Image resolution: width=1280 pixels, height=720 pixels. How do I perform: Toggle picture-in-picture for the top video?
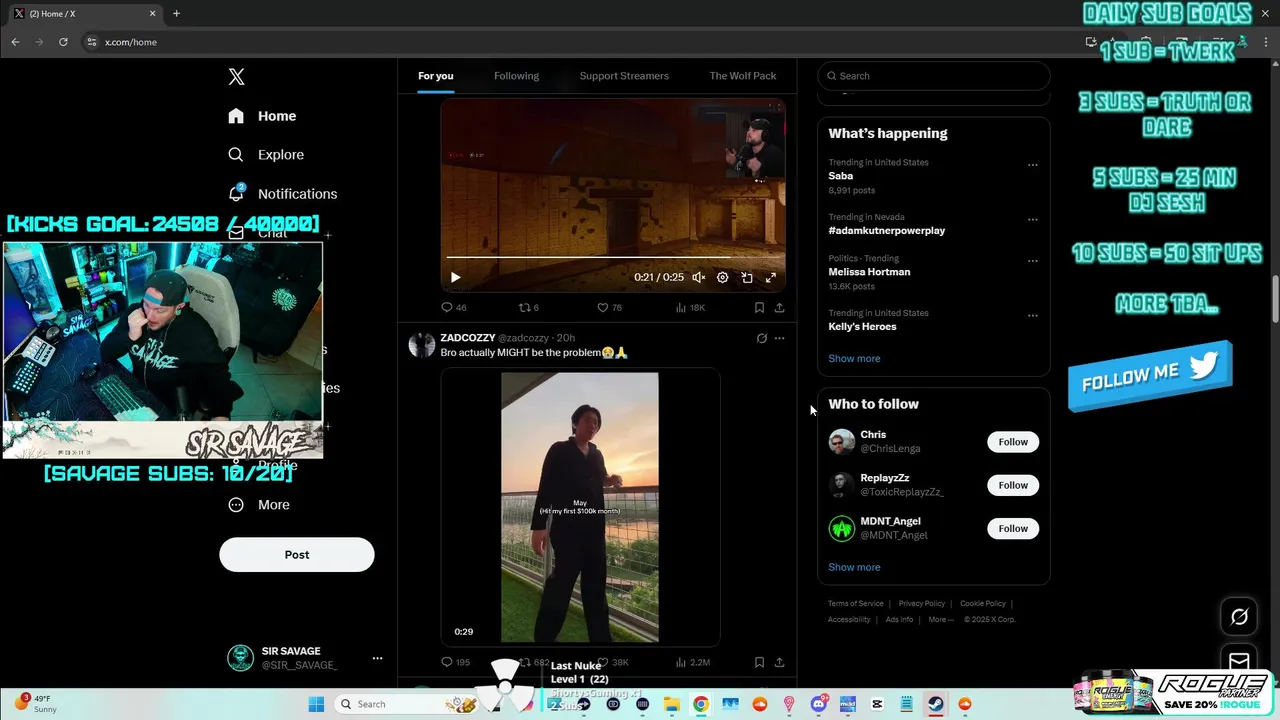[x=747, y=278]
